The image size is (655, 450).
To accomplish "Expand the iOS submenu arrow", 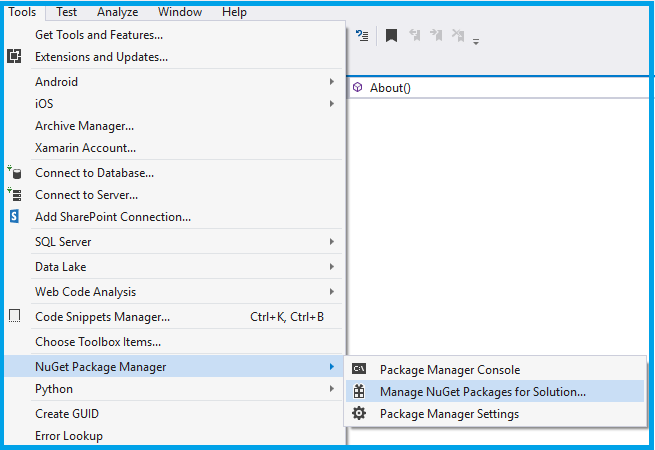I will click(332, 103).
